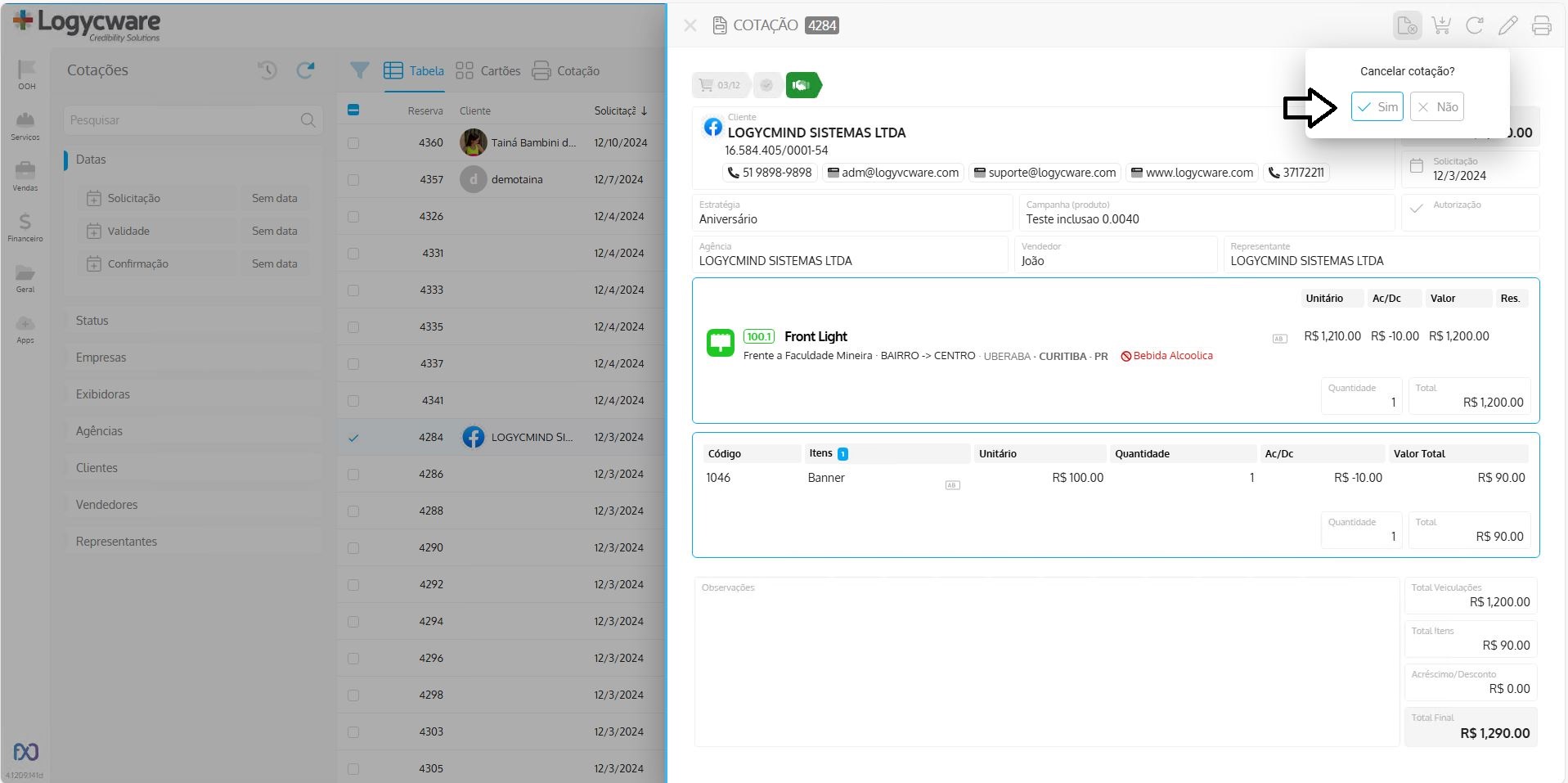Refresh the quotation with the reload icon
The height and width of the screenshot is (783, 1568).
pyautogui.click(x=1475, y=25)
